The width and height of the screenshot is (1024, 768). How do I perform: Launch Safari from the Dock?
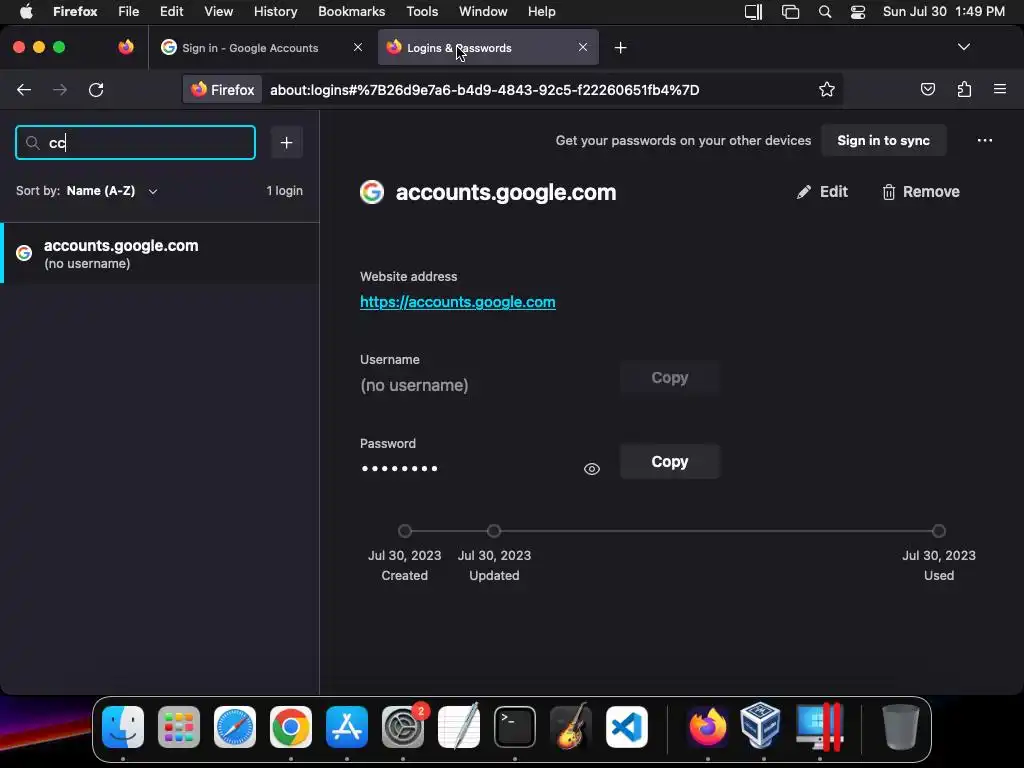click(234, 727)
